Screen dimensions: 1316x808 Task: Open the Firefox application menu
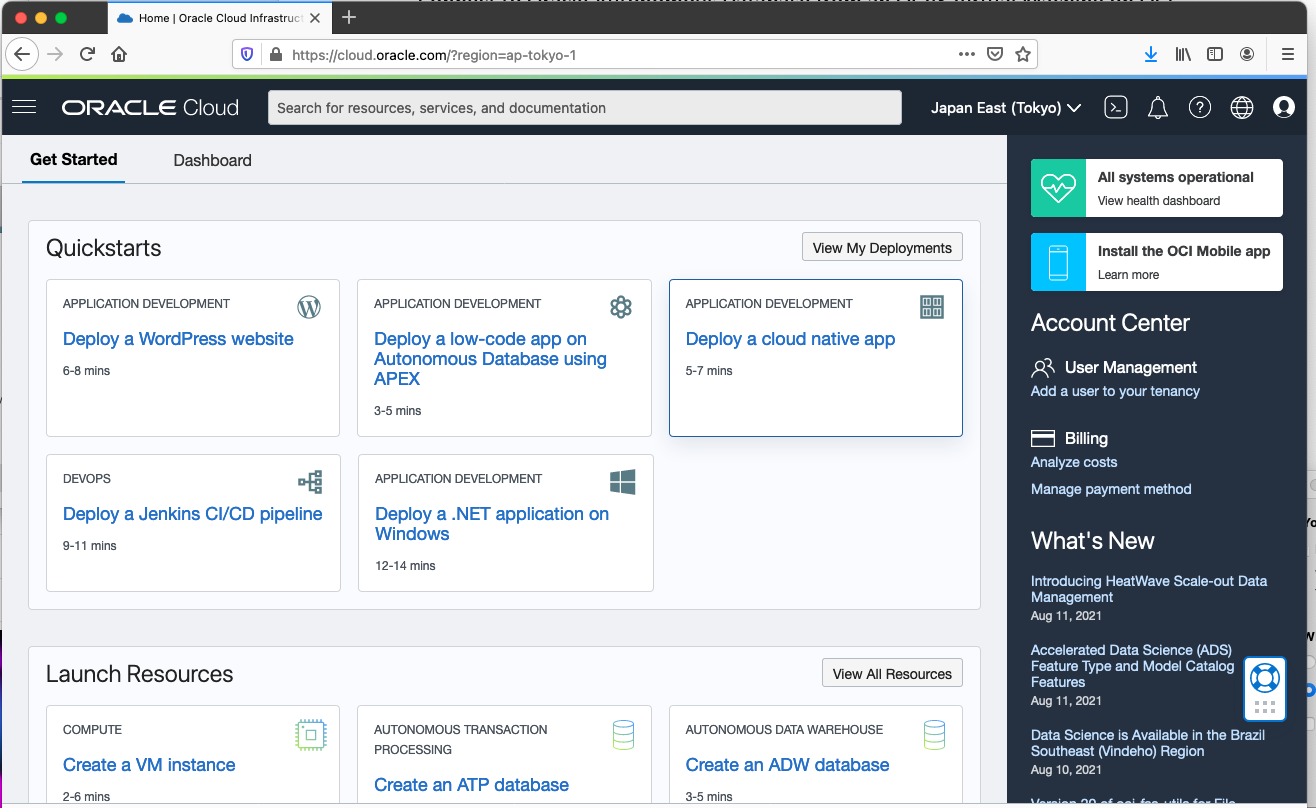tap(1288, 54)
